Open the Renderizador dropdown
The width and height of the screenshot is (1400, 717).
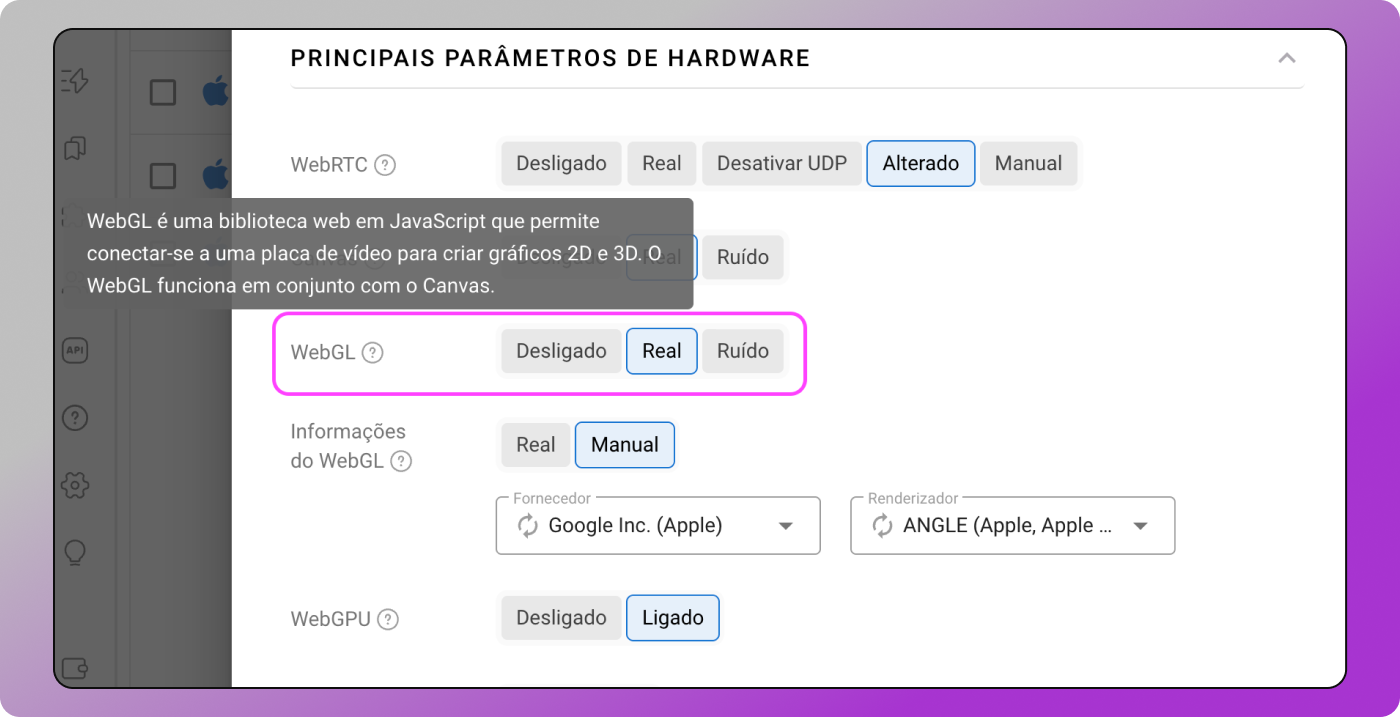pos(1139,526)
